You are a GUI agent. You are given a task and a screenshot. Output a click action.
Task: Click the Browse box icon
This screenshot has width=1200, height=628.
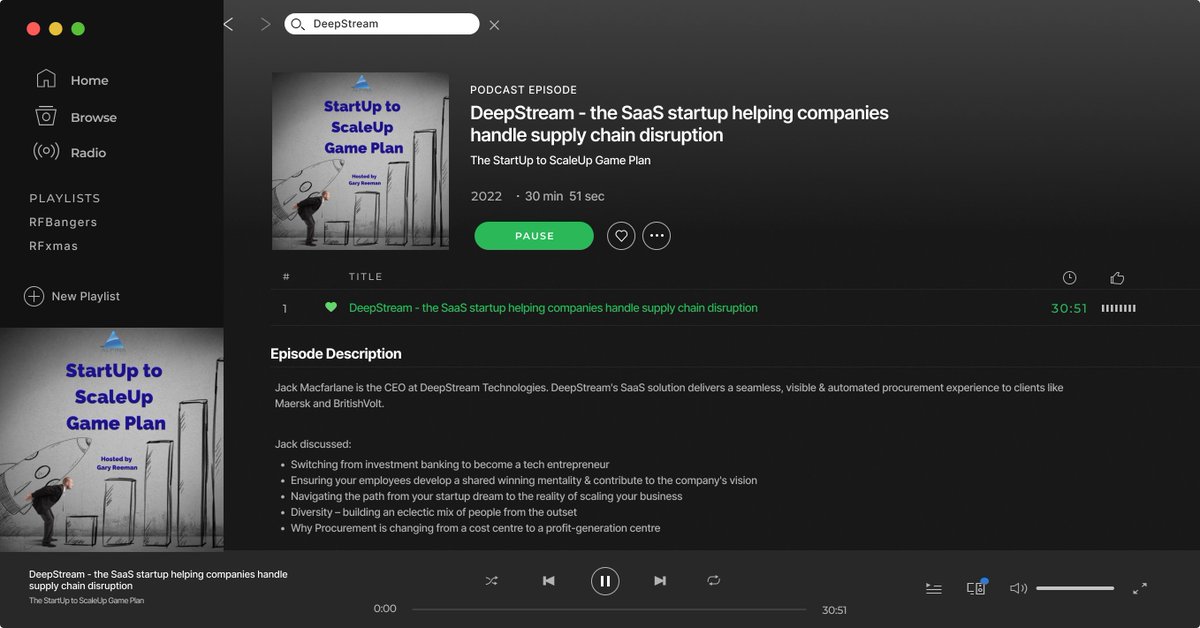pyautogui.click(x=46, y=116)
